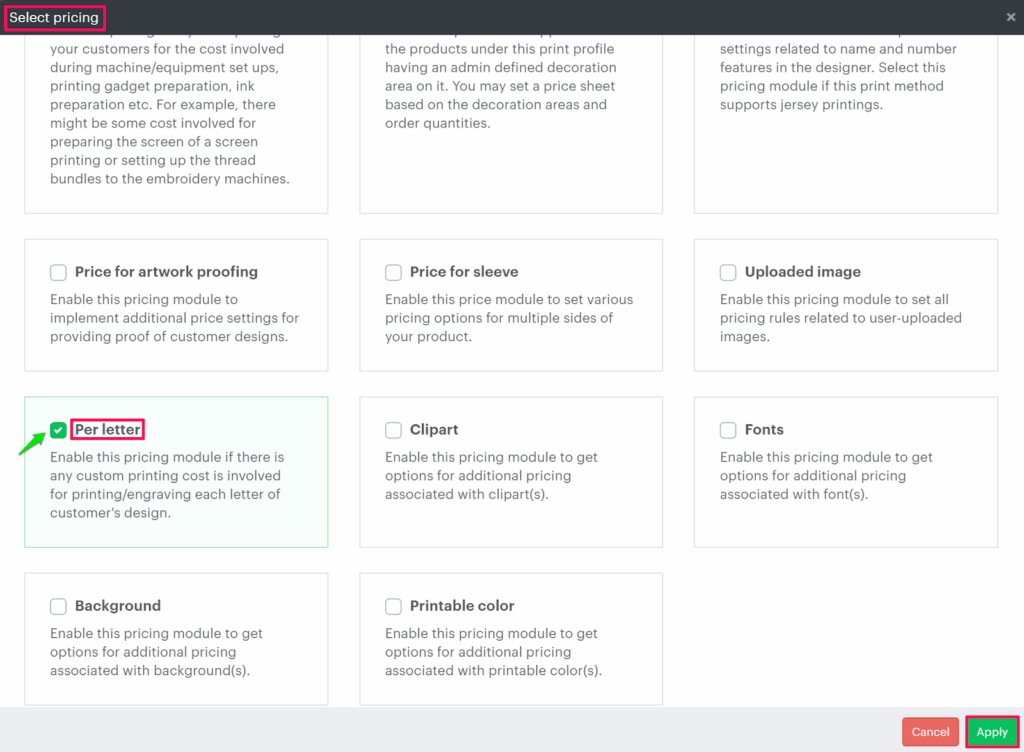Image resolution: width=1024 pixels, height=752 pixels.
Task: Click the Background module description text
Action: pos(157,652)
